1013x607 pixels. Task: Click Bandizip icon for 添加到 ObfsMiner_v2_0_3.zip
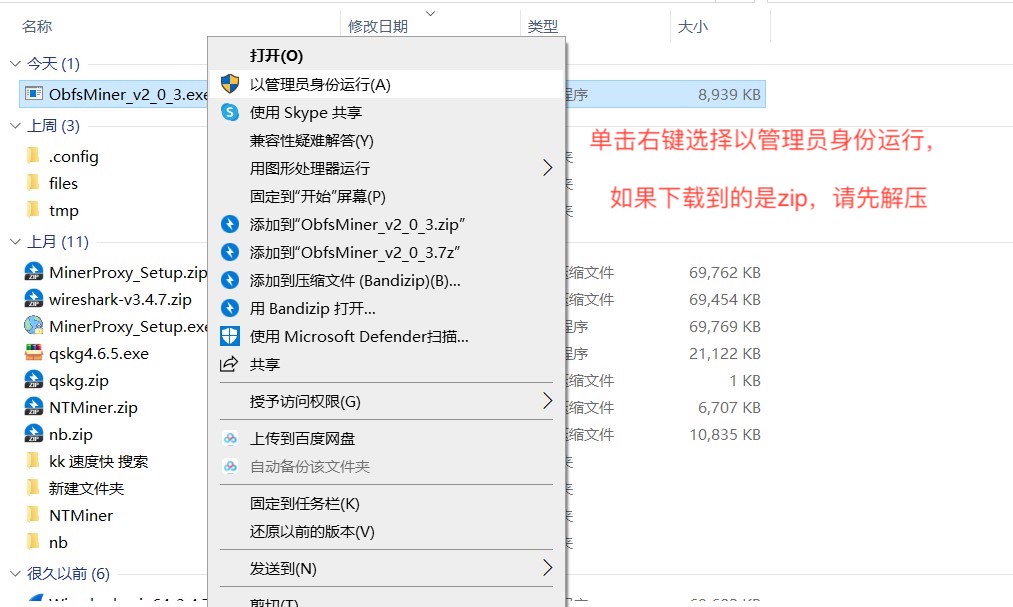(230, 224)
